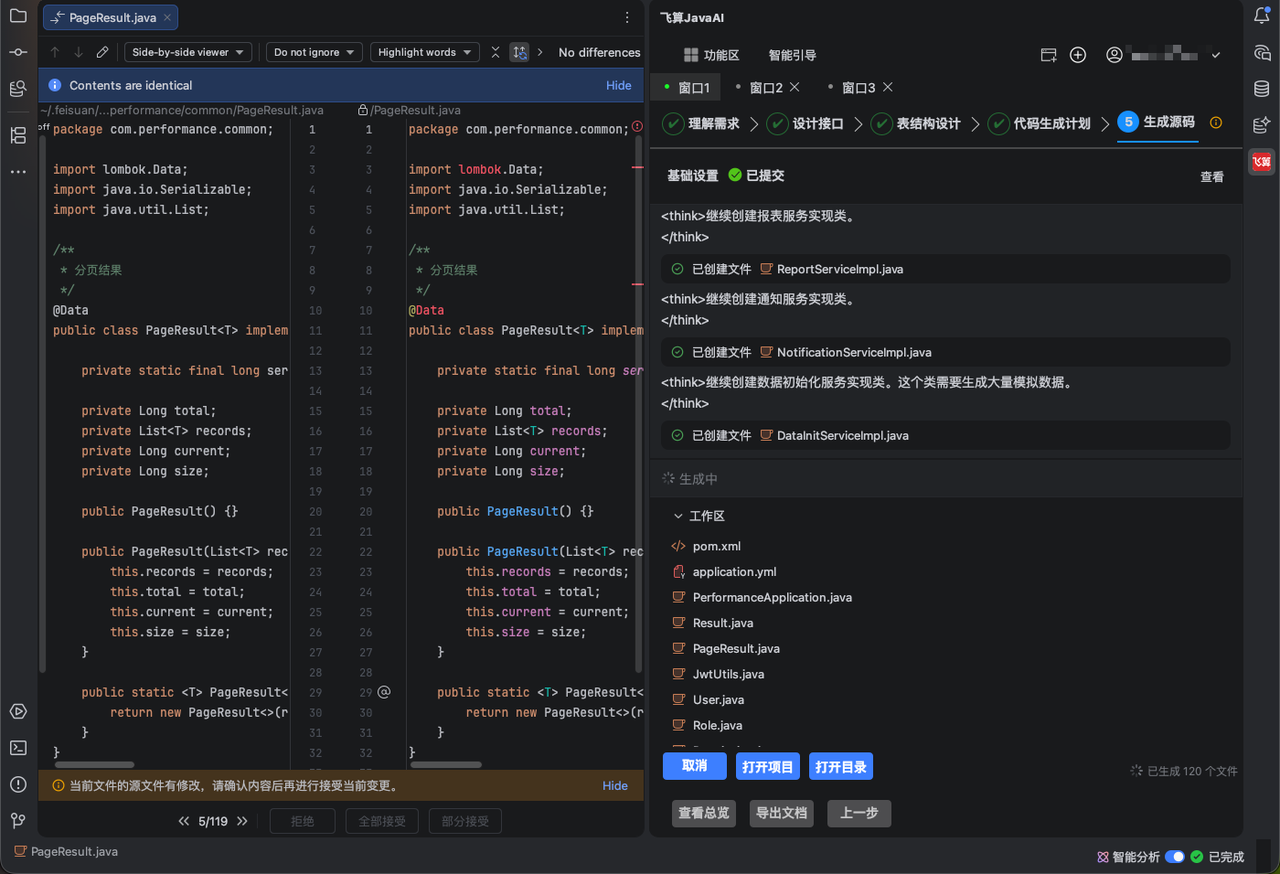Click the 打开目录 button
1280x874 pixels.
click(x=841, y=766)
